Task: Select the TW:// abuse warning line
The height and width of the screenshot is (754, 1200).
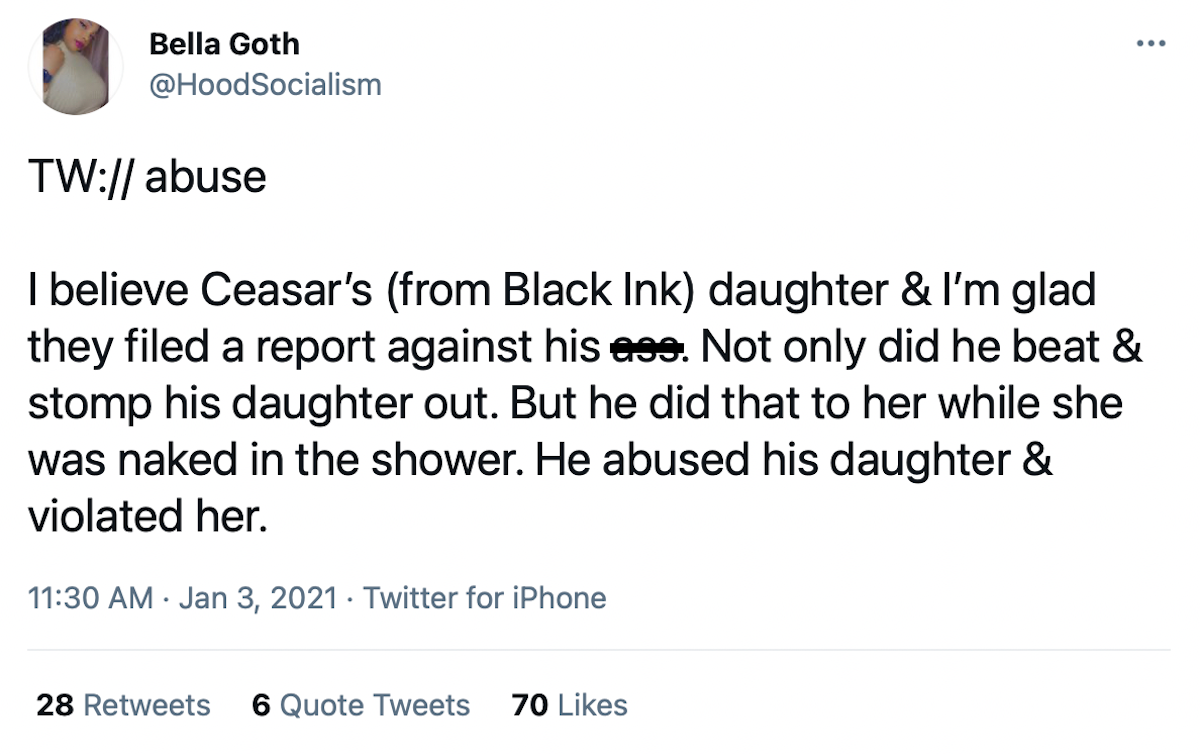Action: click(148, 177)
